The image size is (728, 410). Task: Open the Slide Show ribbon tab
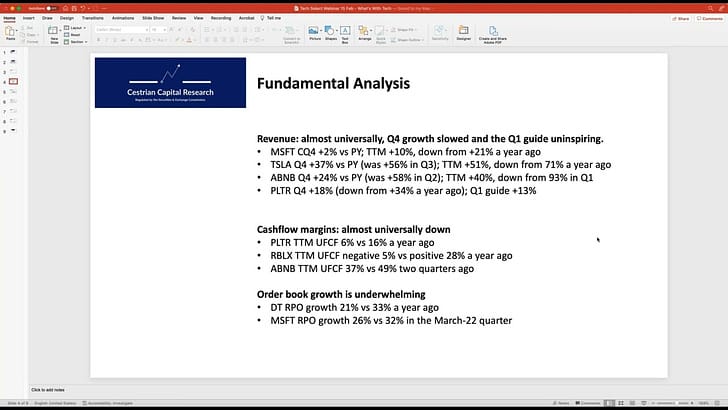(x=153, y=18)
